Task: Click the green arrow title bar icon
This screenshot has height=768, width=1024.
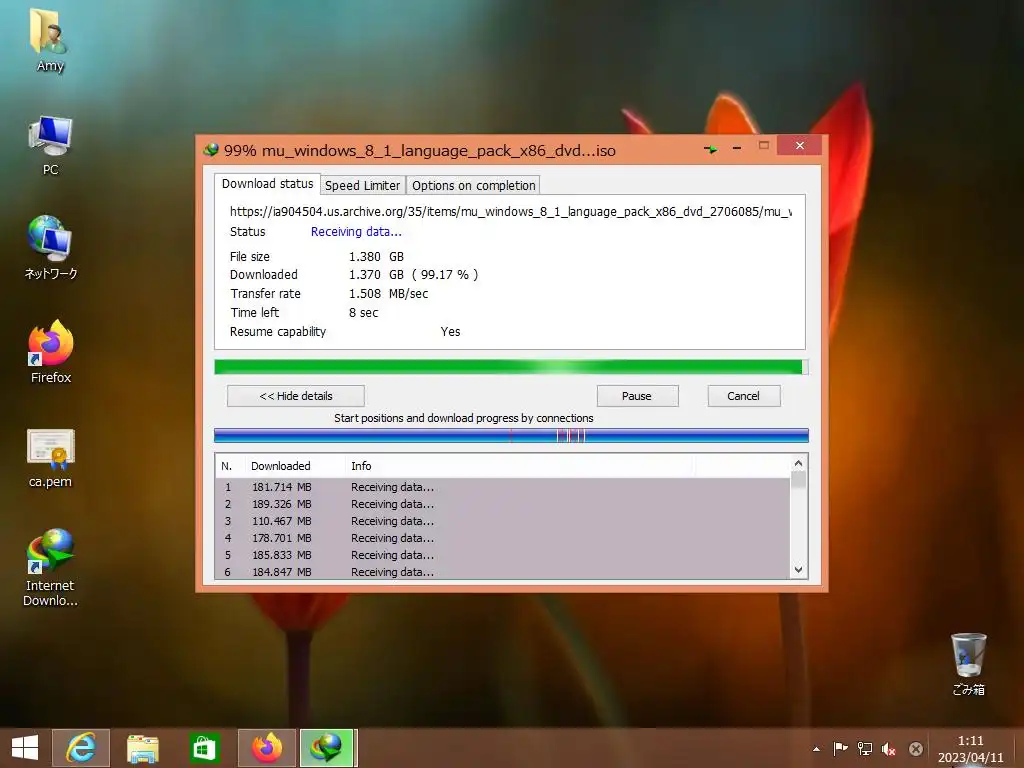Action: click(x=711, y=150)
